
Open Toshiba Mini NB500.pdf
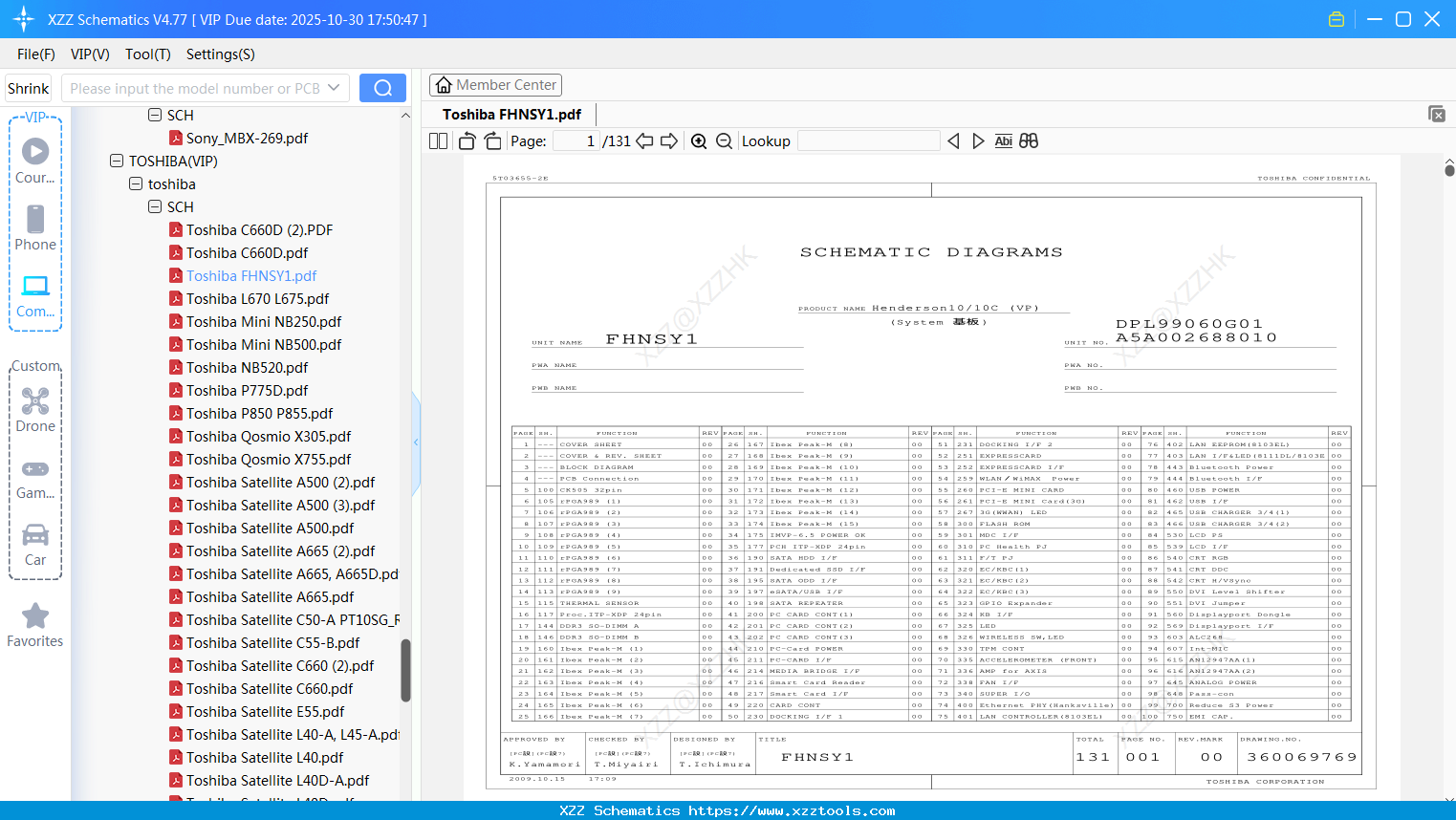pos(264,344)
